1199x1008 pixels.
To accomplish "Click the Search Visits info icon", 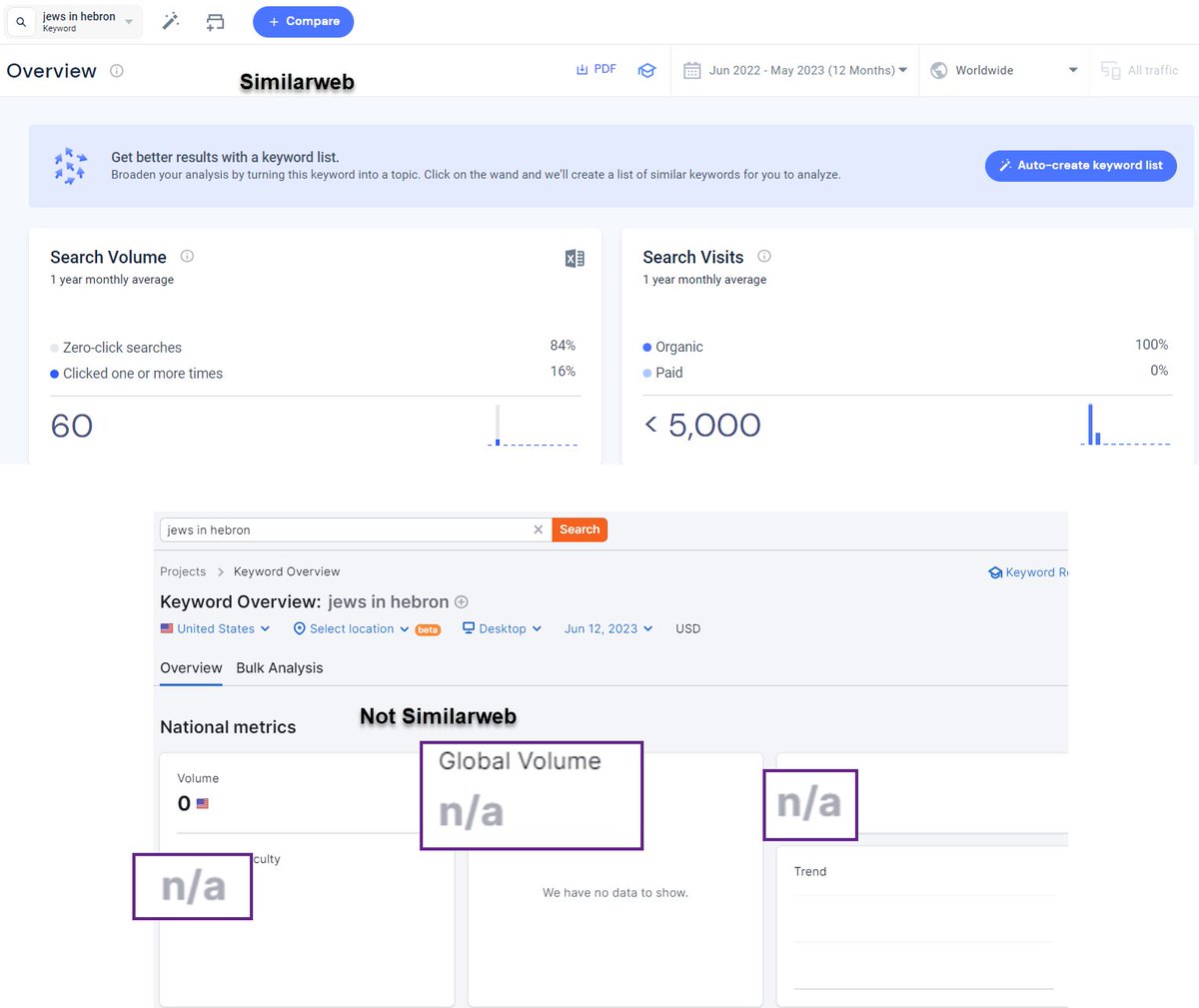I will (x=764, y=256).
